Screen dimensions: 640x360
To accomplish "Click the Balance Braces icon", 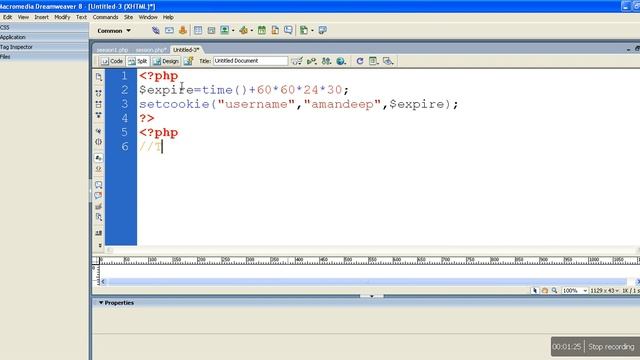I will pyautogui.click(x=99, y=142).
